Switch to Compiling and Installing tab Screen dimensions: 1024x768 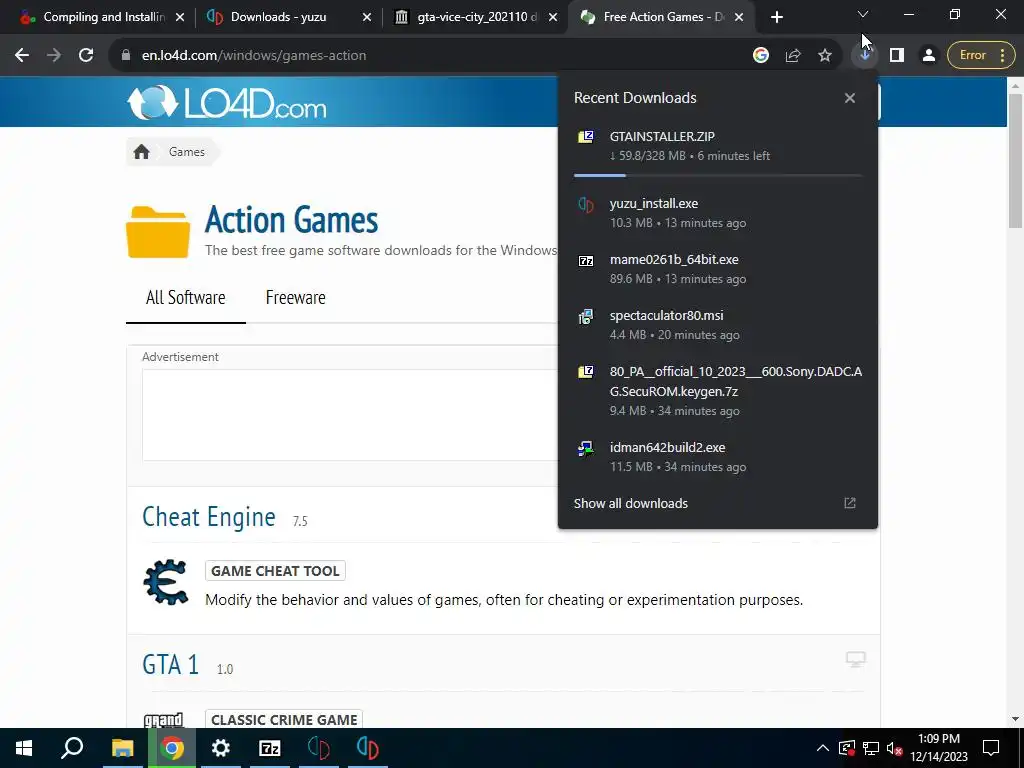pos(104,17)
